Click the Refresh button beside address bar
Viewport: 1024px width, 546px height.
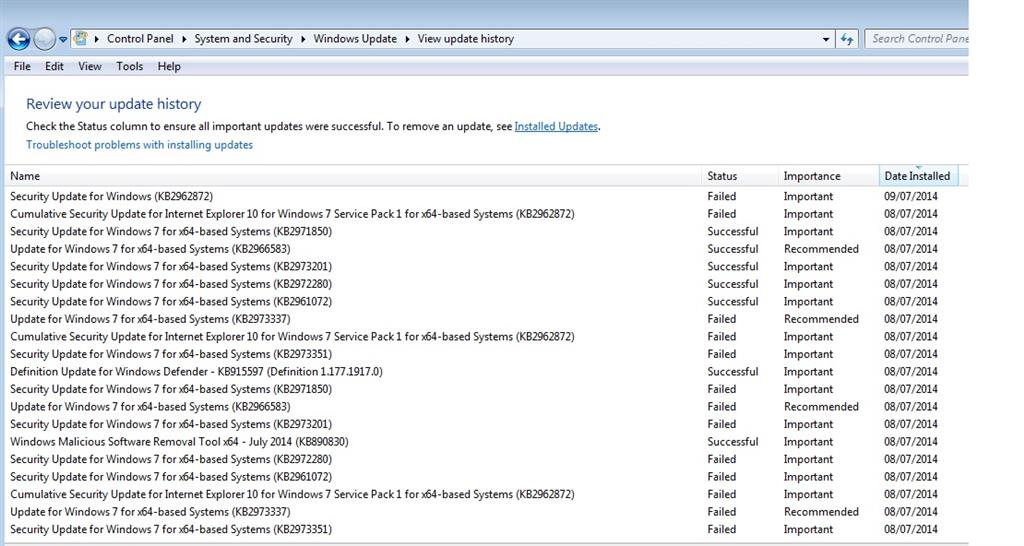tap(847, 39)
